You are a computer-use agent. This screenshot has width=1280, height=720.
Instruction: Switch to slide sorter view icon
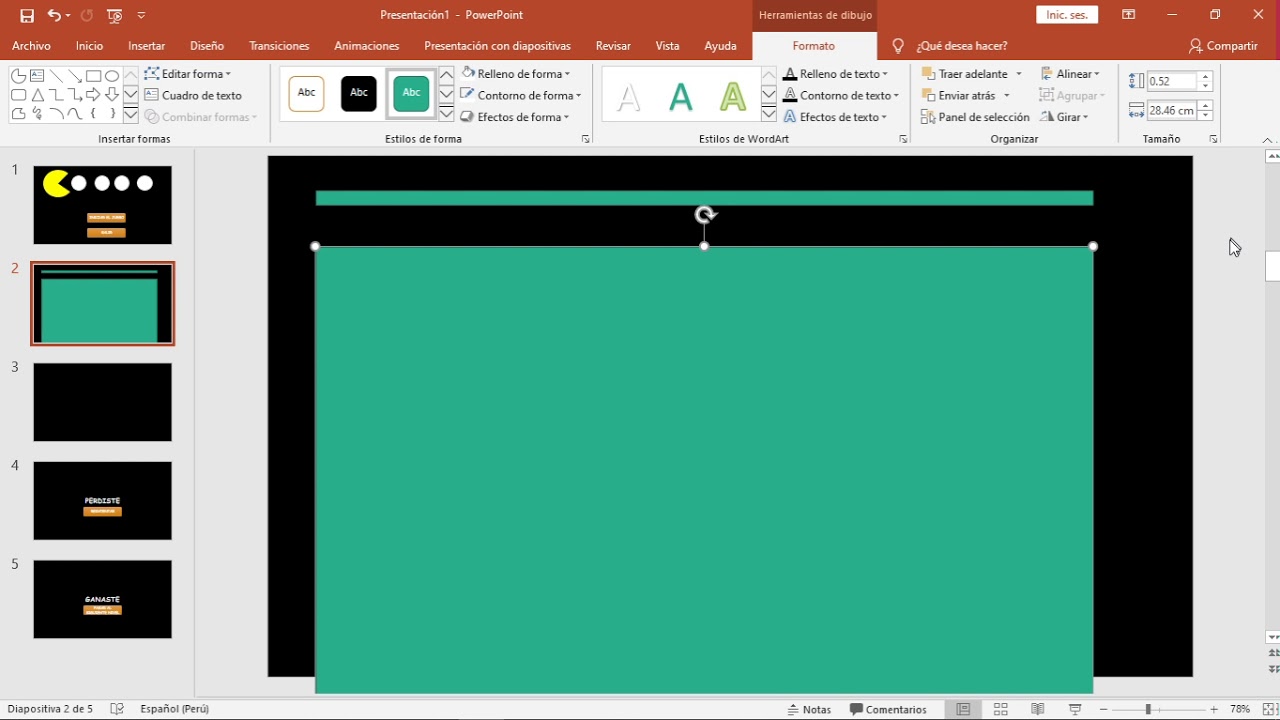click(x=1000, y=709)
